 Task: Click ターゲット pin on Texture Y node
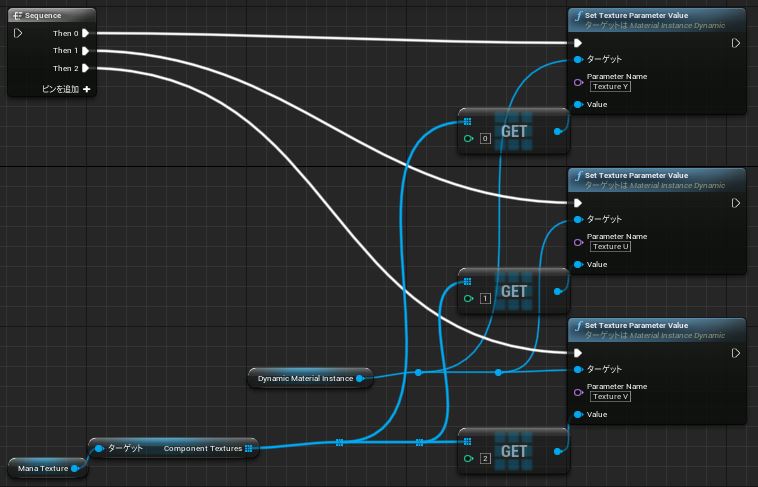pos(578,59)
